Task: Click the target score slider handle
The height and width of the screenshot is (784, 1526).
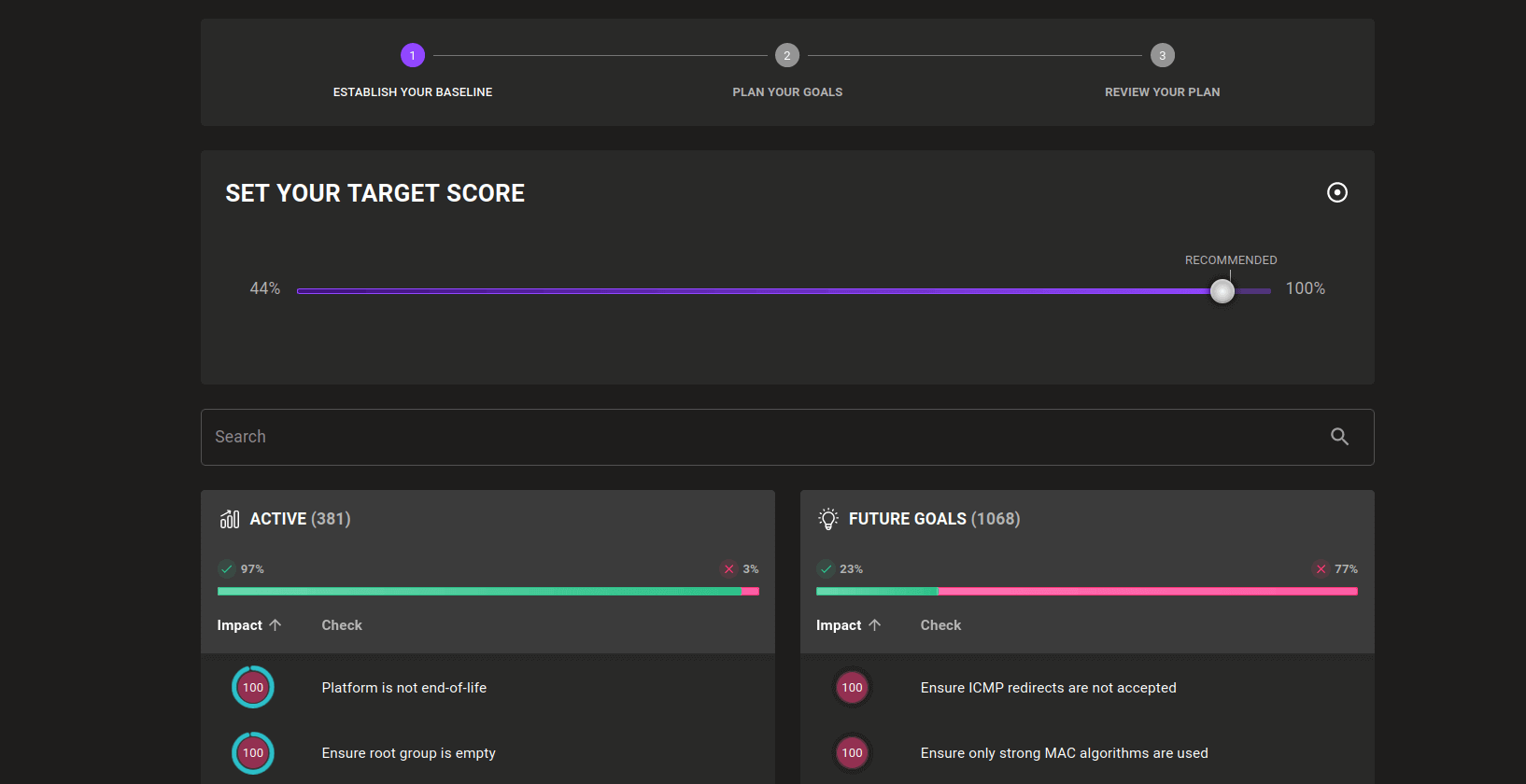Action: point(1222,291)
